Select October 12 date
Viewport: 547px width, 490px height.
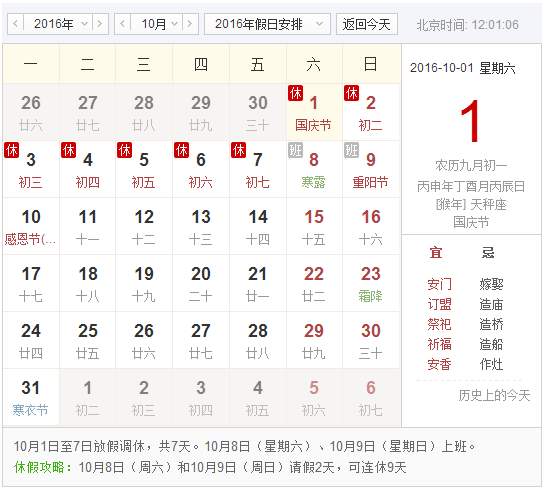[144, 226]
